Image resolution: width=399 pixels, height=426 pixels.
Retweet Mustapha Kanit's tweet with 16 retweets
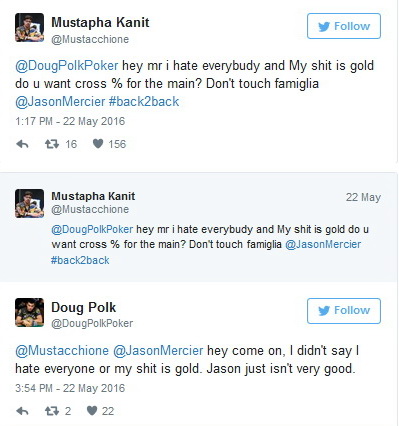52,144
